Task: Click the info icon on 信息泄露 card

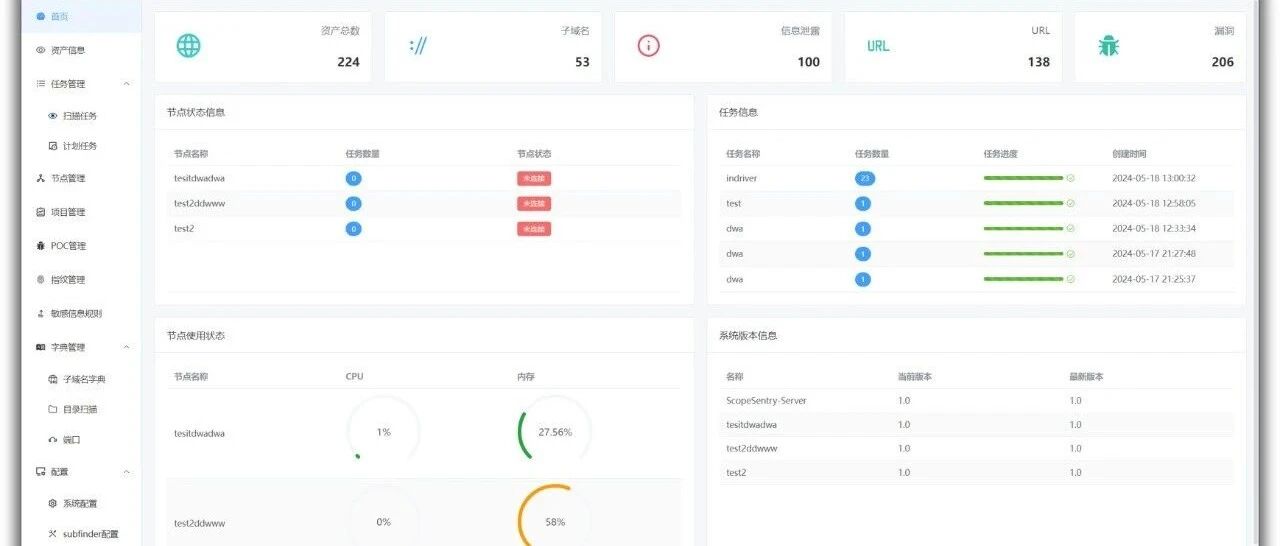Action: [649, 46]
